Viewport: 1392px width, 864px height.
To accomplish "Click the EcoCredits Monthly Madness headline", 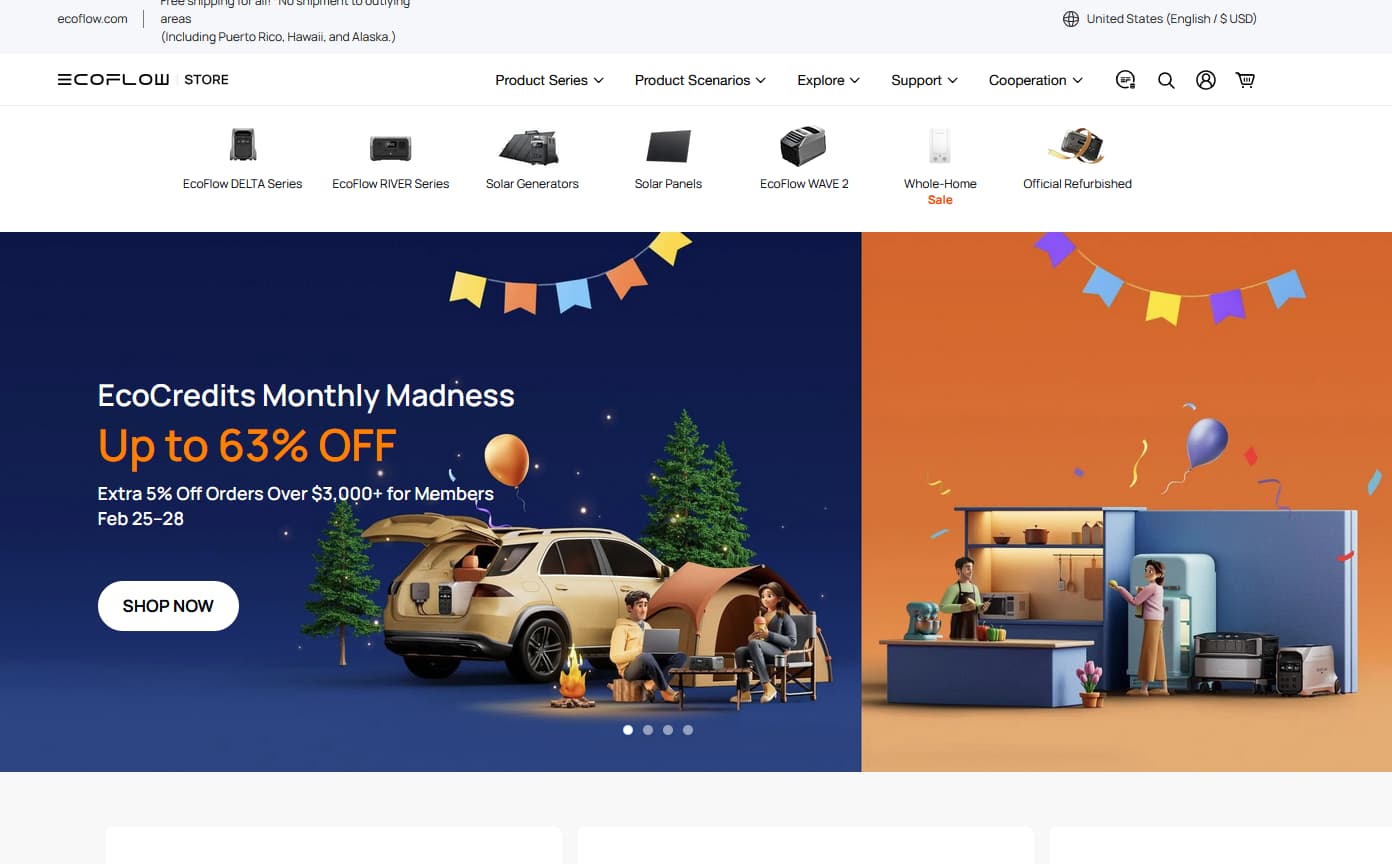I will point(306,396).
